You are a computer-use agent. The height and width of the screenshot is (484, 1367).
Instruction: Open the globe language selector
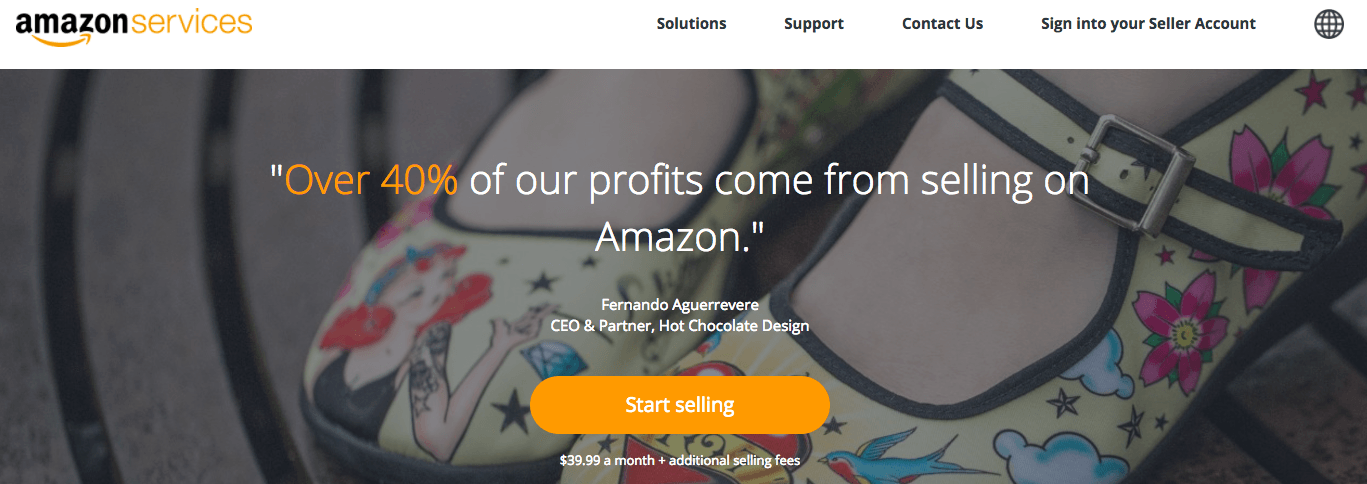1329,24
